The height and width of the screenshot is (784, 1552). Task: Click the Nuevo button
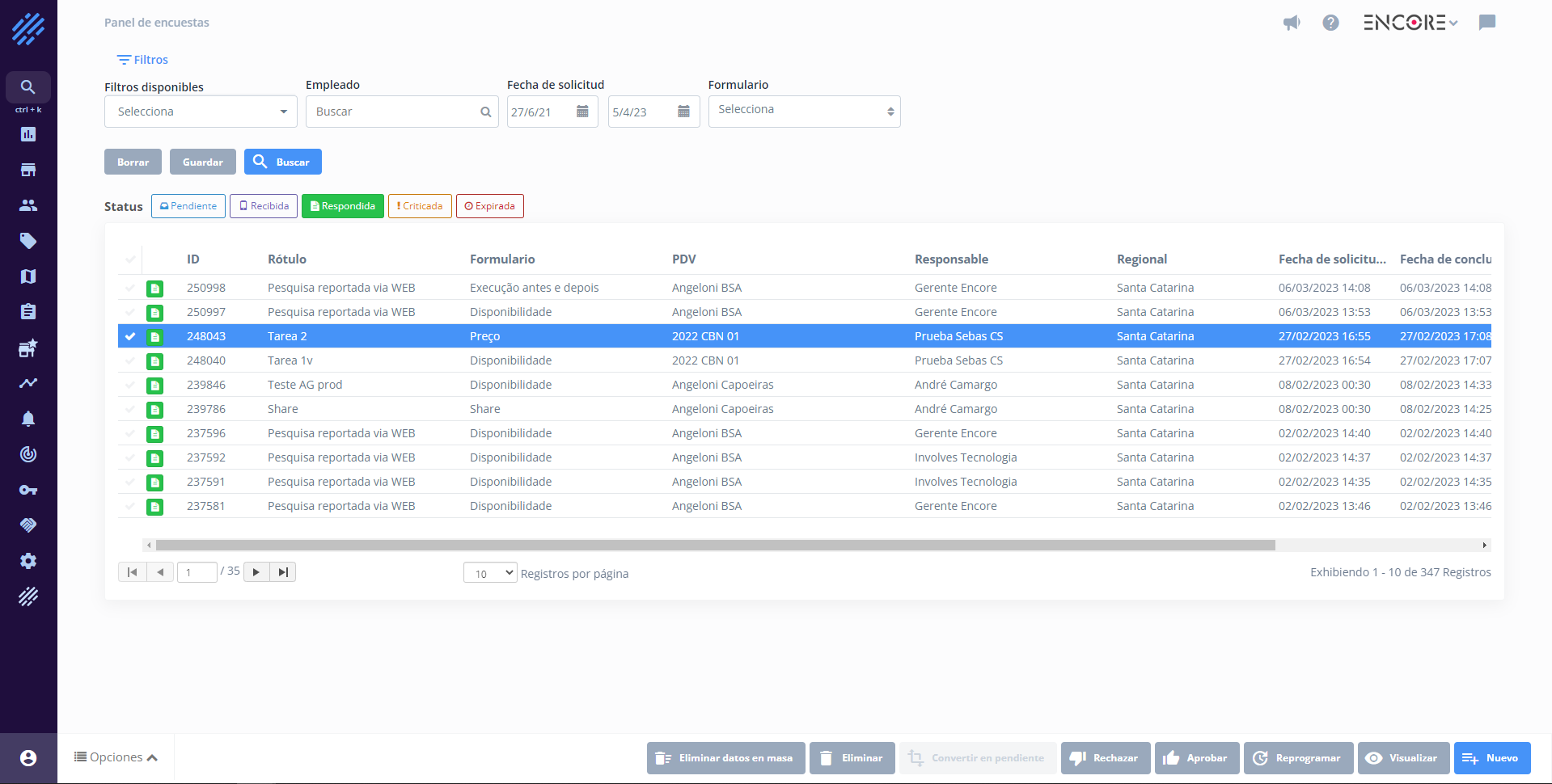[x=1492, y=758]
